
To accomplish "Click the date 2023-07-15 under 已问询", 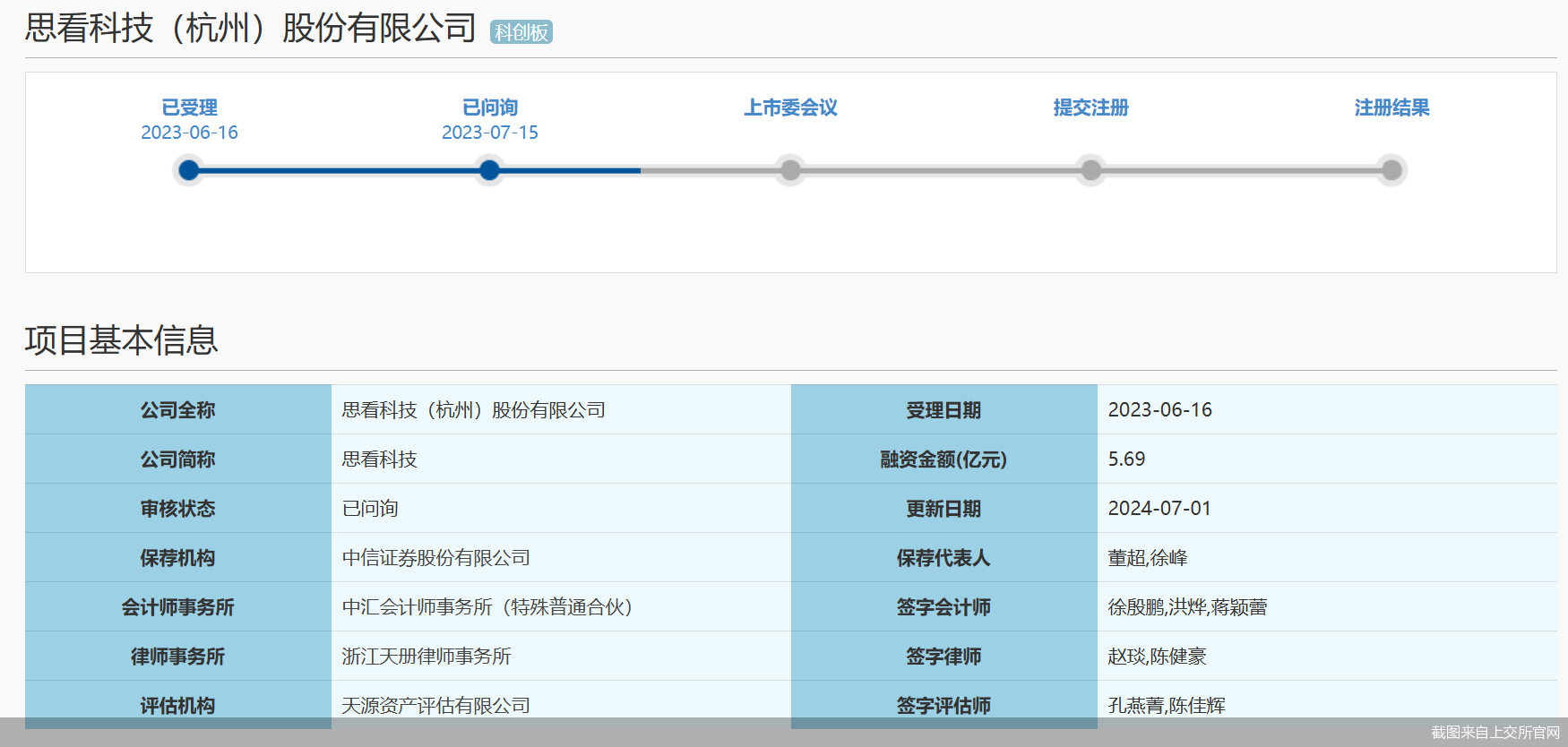I will pyautogui.click(x=490, y=133).
